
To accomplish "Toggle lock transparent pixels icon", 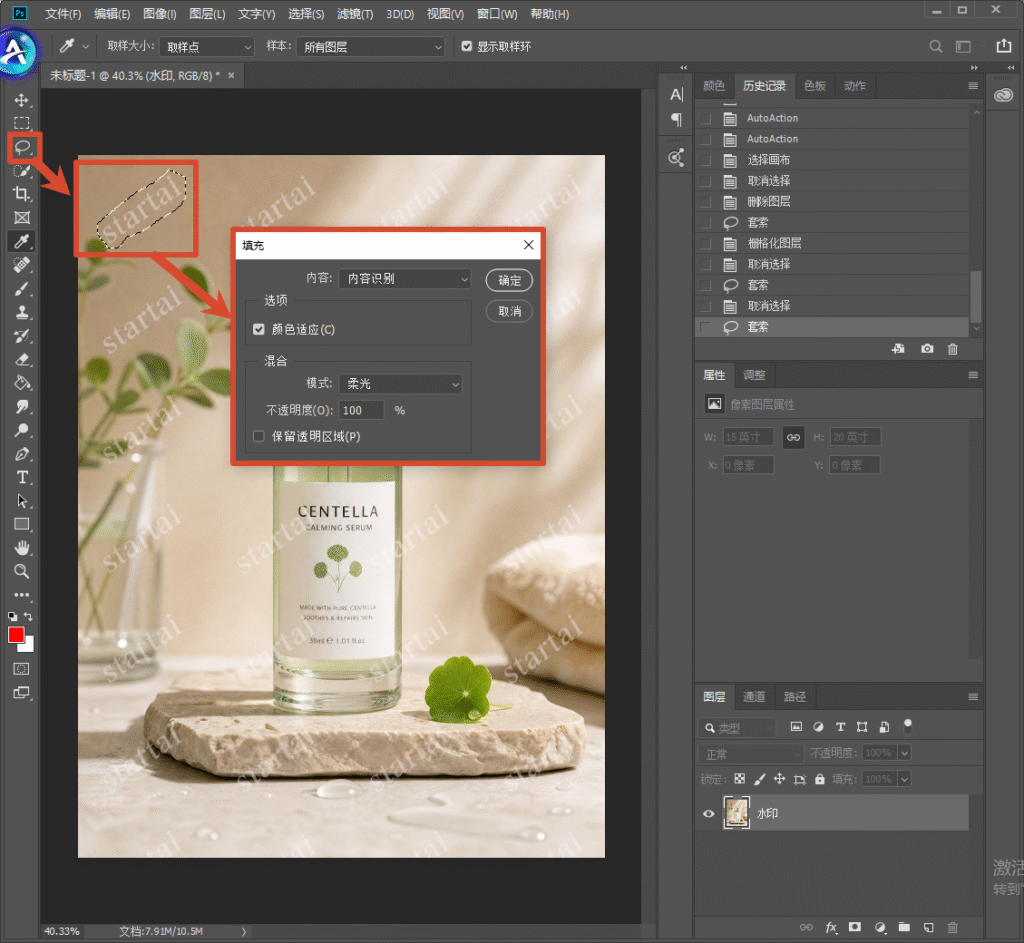I will pos(739,779).
